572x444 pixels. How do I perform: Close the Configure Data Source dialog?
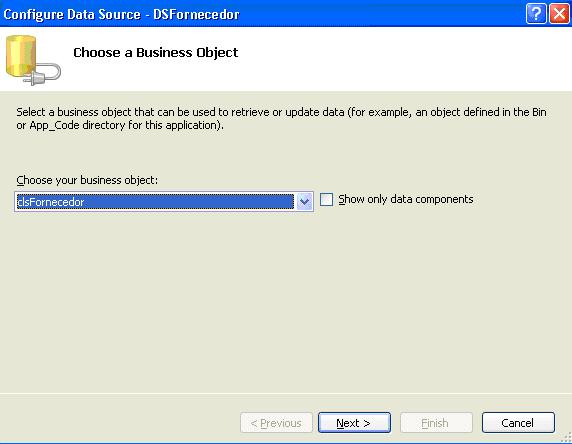click(559, 14)
